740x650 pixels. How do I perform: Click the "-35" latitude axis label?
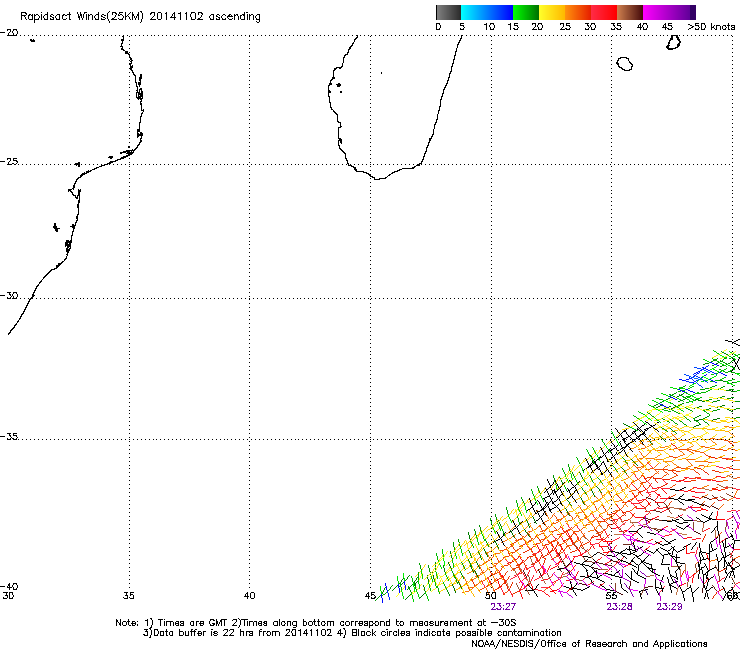coord(9,436)
